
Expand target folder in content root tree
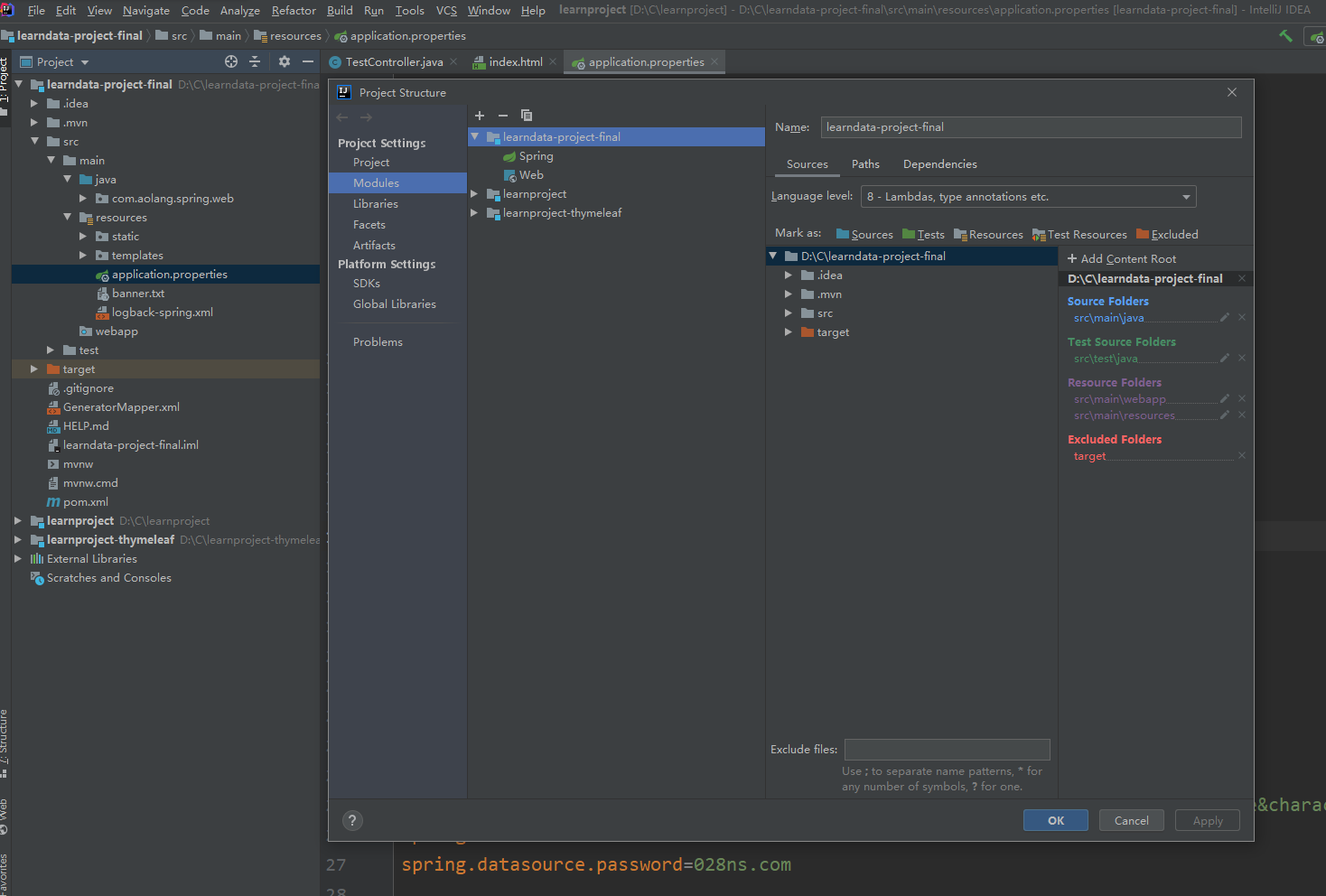(x=788, y=331)
